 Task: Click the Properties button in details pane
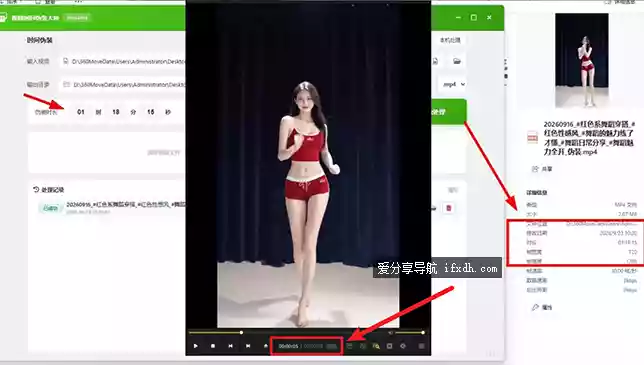point(542,307)
